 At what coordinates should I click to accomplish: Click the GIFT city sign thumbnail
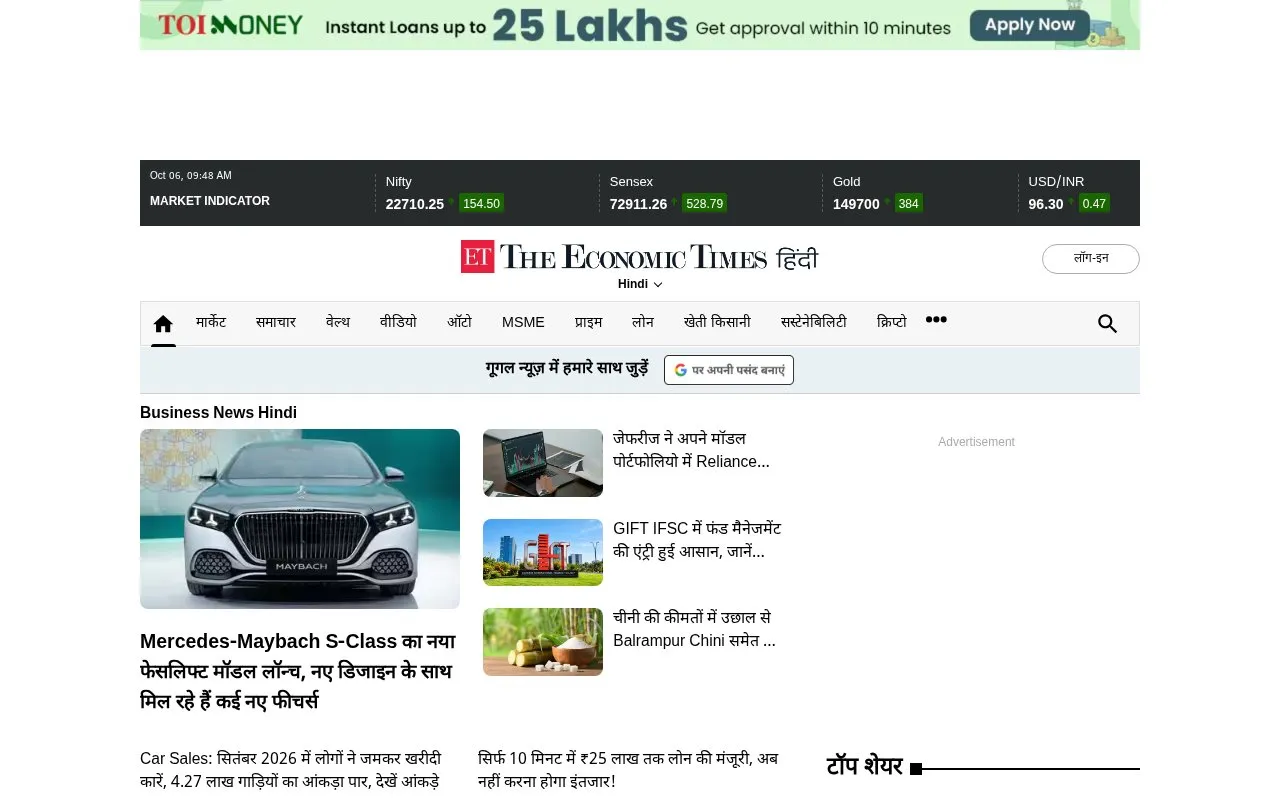[543, 552]
